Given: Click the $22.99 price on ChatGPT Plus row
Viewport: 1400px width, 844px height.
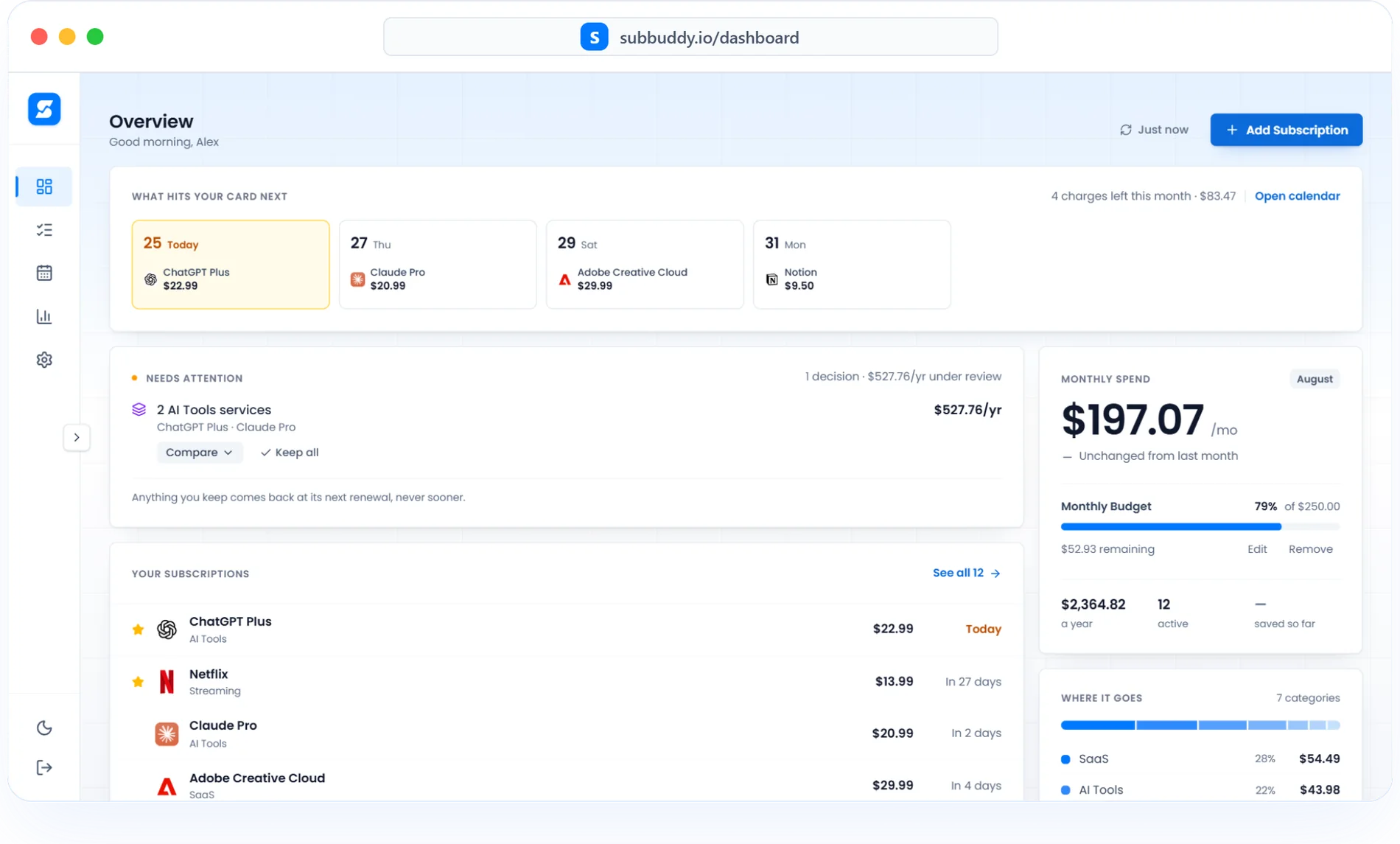Looking at the screenshot, I should 892,629.
